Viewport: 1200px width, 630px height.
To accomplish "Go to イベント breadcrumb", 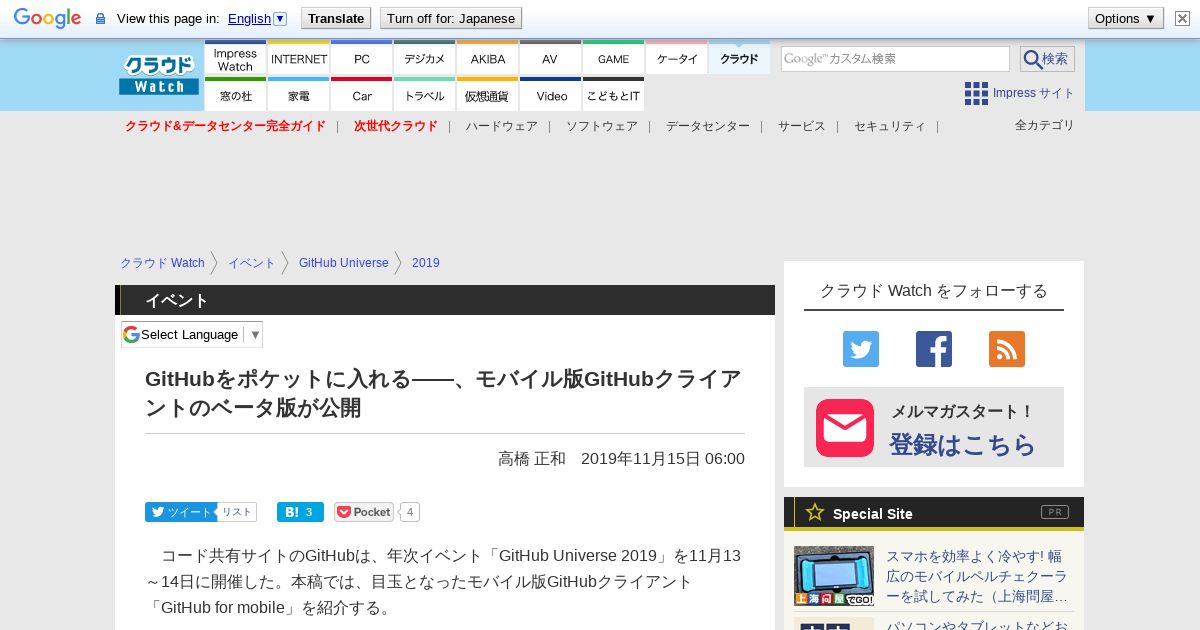I will pyautogui.click(x=251, y=263).
